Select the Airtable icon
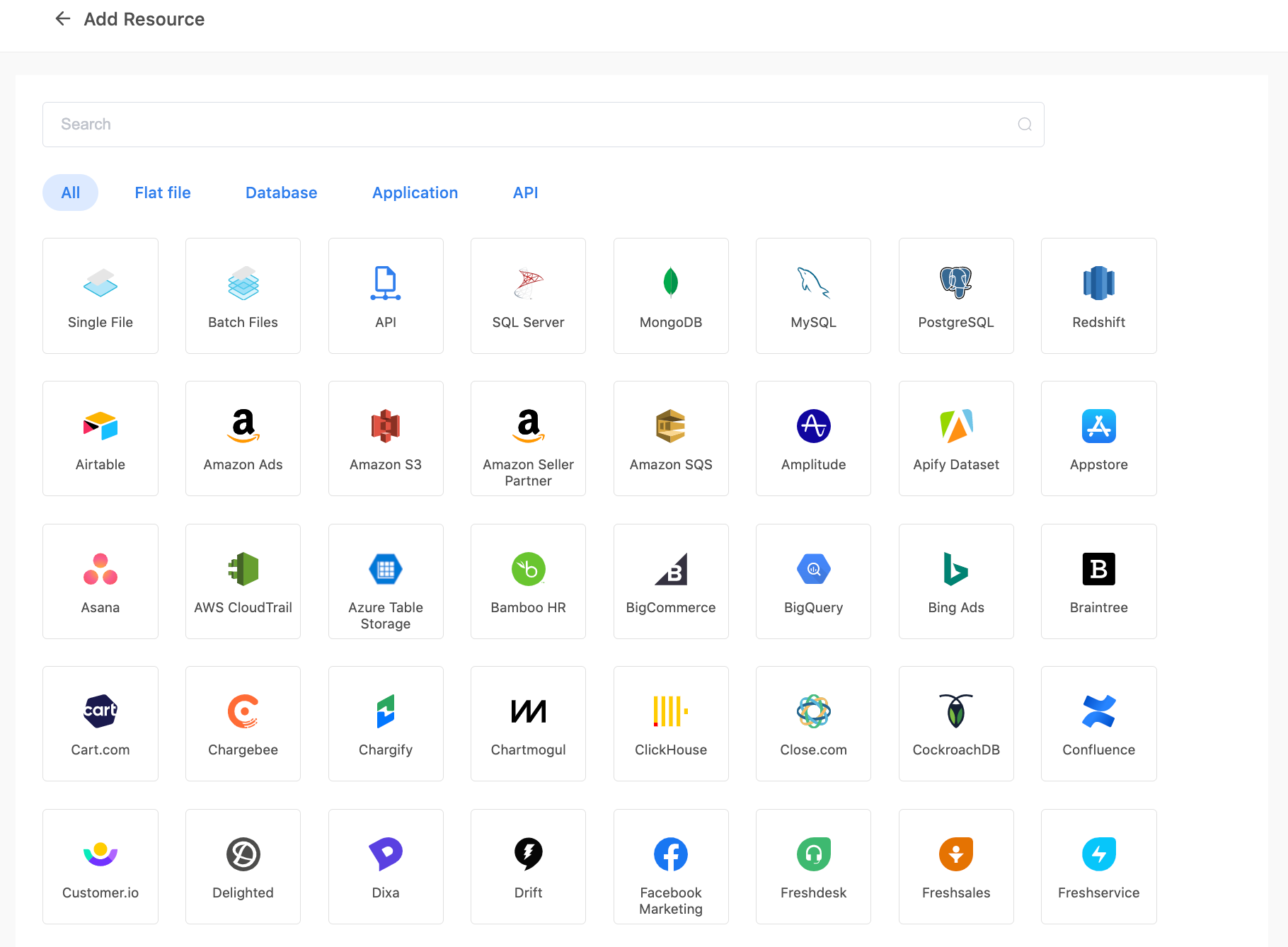1288x947 pixels. click(x=100, y=426)
